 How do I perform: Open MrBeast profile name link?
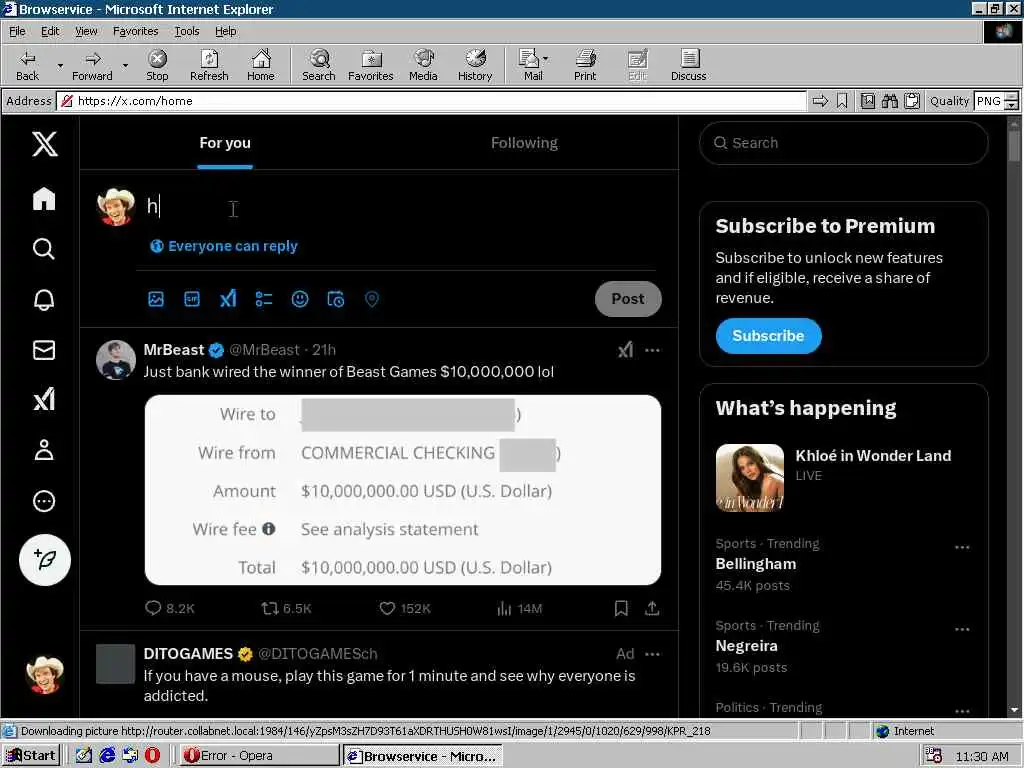[174, 350]
